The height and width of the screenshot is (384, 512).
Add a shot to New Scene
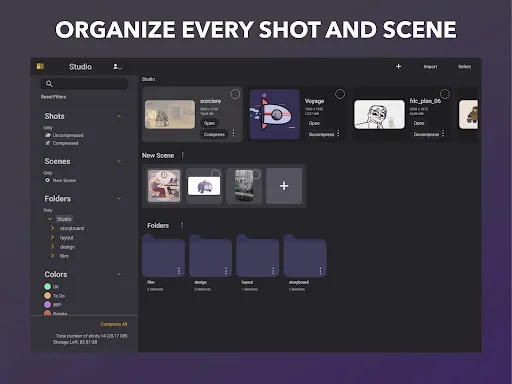284,186
